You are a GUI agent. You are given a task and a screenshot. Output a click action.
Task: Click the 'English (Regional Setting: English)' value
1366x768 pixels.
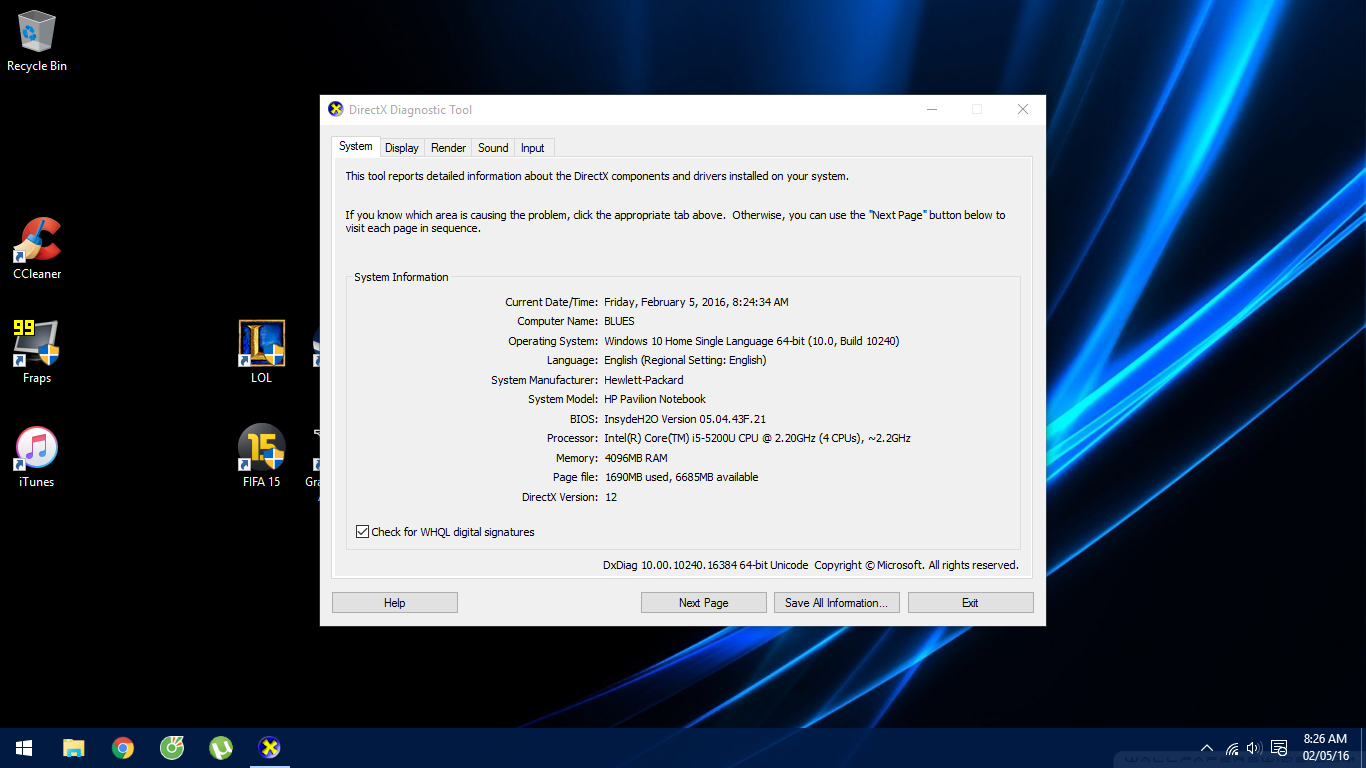(x=685, y=360)
